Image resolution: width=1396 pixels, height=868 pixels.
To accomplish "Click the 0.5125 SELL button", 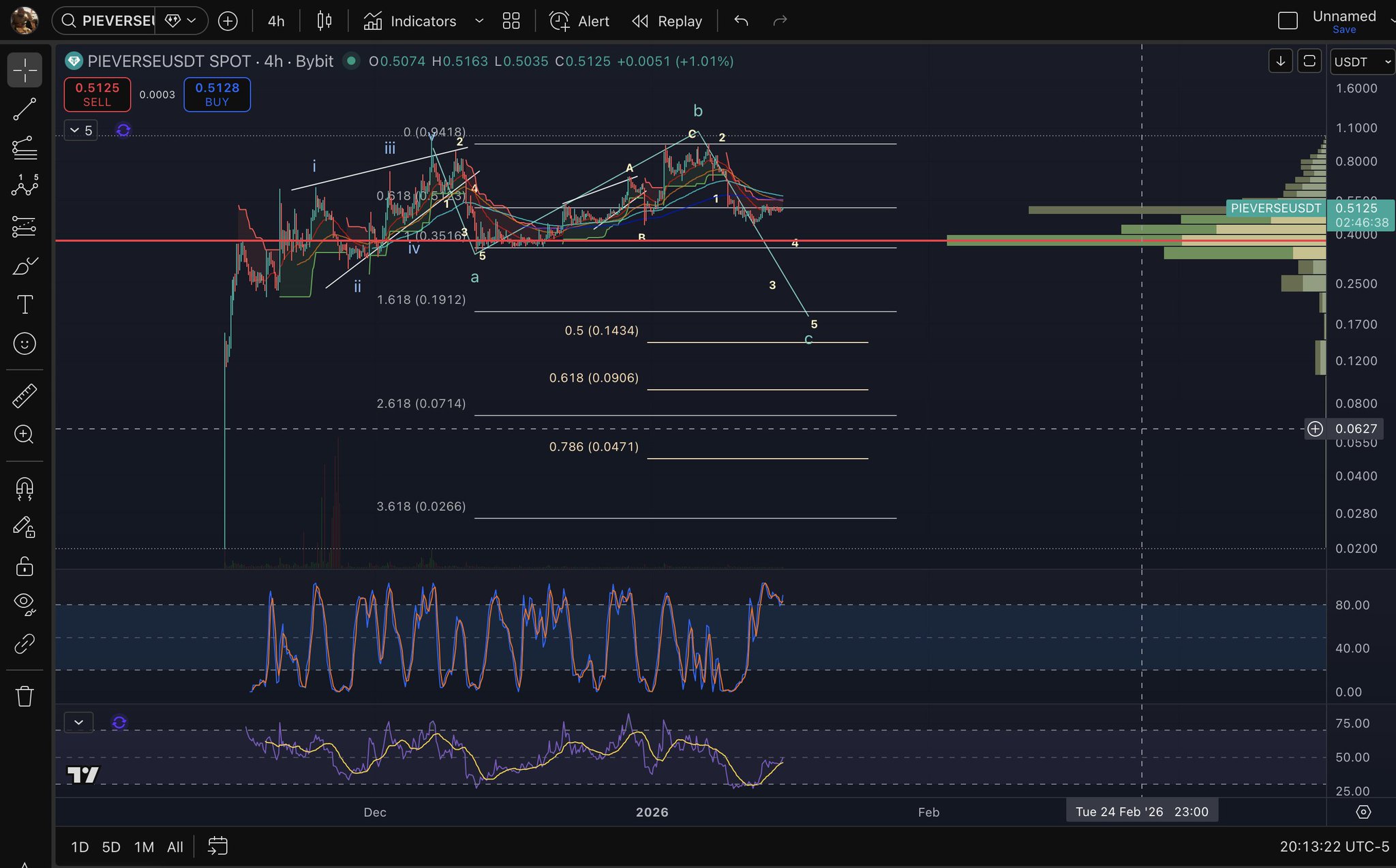I will 97,94.
